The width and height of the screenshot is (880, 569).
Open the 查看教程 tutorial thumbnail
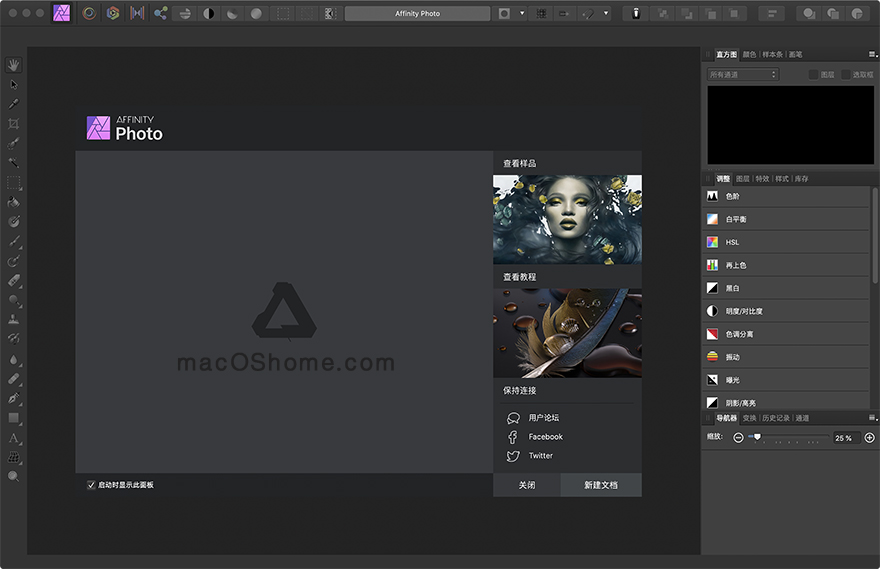tap(567, 333)
